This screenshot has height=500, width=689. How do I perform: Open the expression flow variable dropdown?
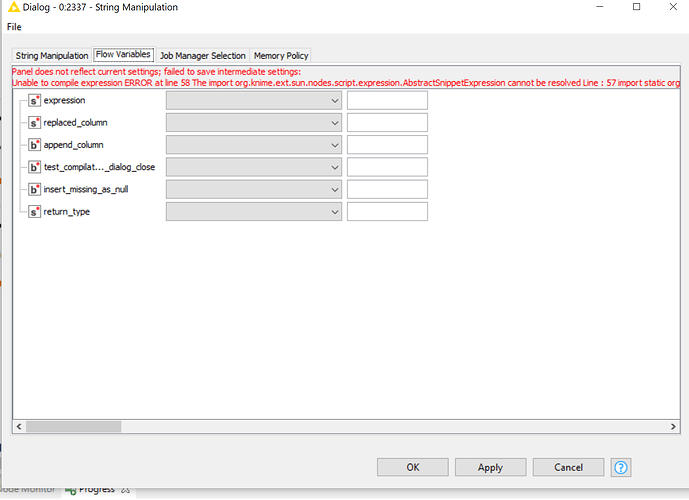[254, 101]
